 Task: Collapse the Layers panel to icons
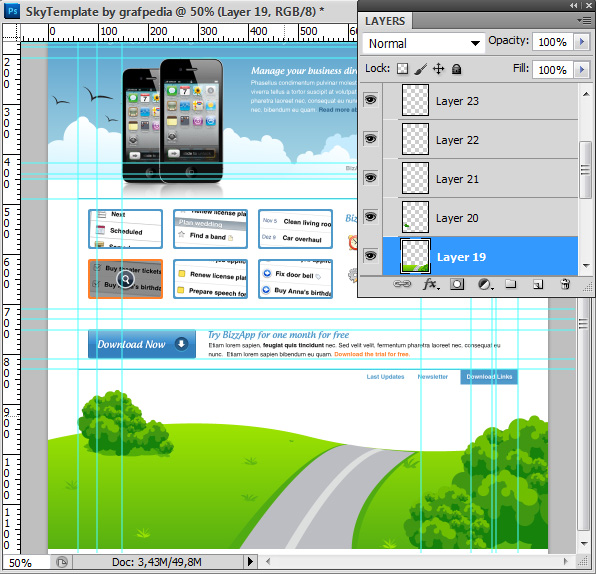pos(574,5)
